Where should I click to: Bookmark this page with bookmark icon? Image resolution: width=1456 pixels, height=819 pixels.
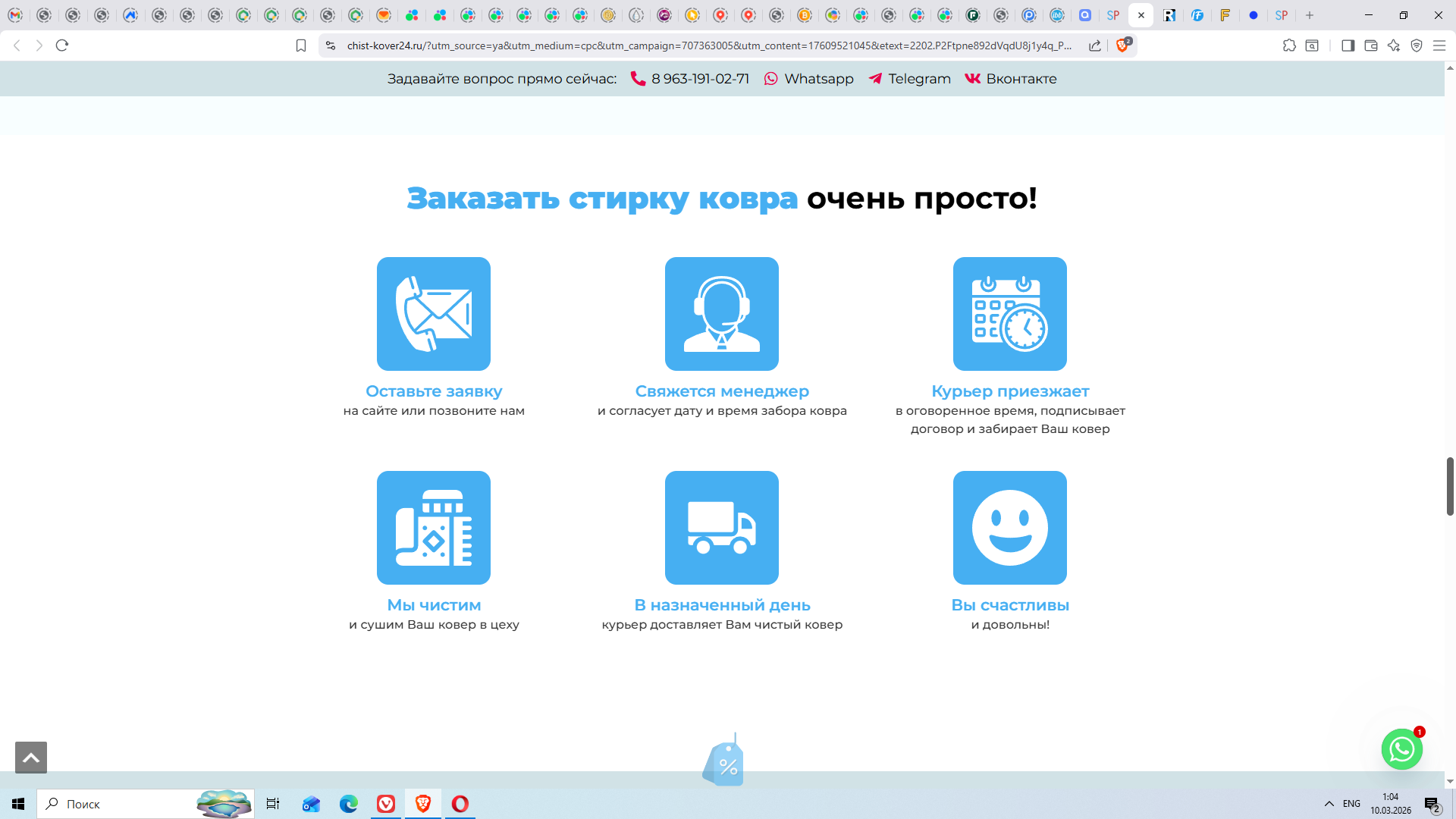(x=301, y=45)
